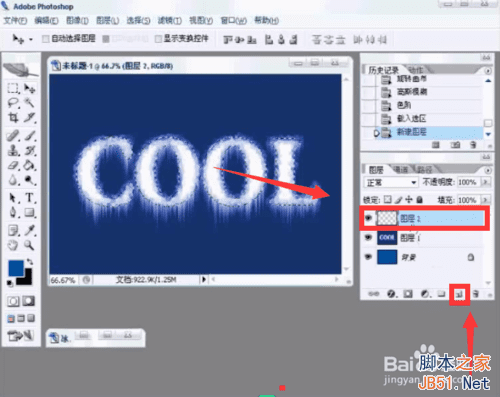Select the Slice tool
The image size is (500, 397).
click(x=29, y=117)
